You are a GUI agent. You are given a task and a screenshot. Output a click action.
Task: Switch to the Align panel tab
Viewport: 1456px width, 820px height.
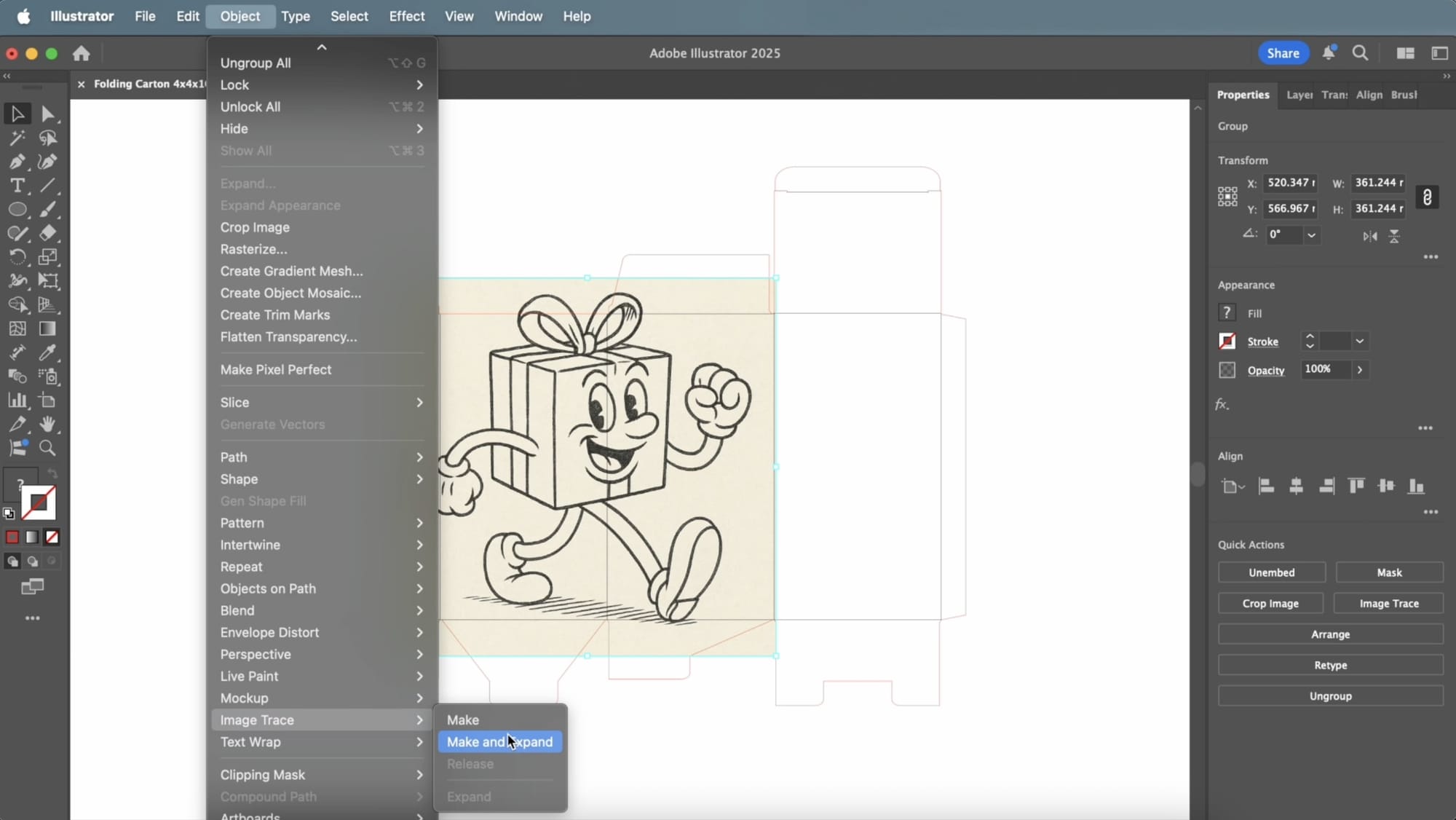pos(1369,95)
